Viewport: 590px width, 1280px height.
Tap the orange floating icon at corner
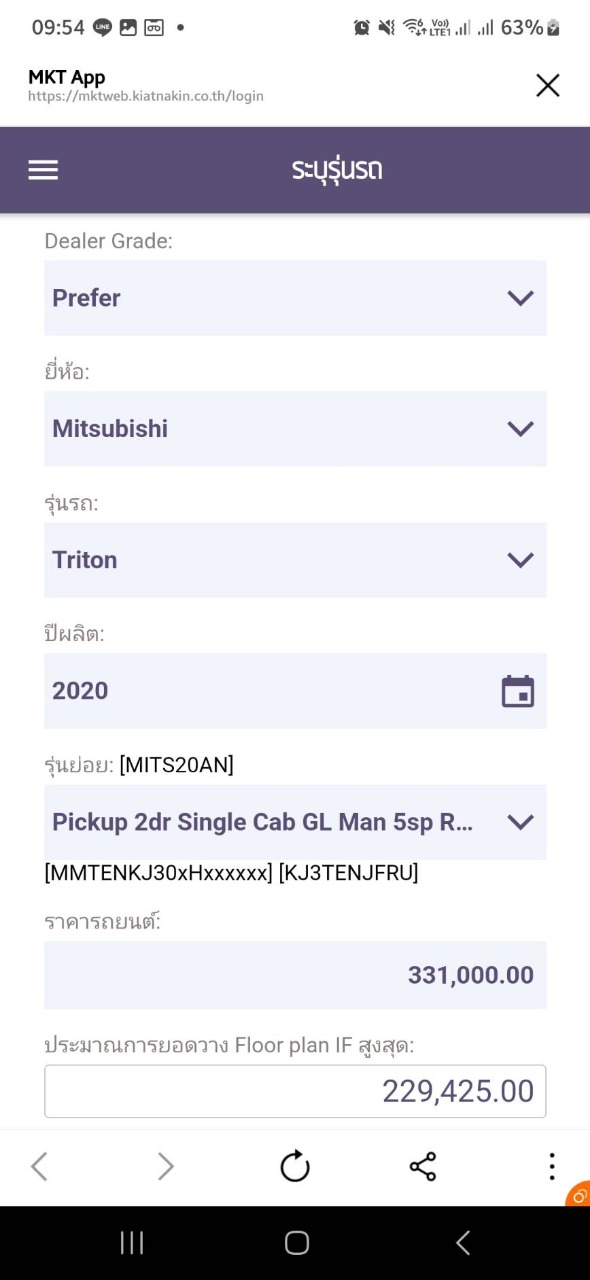(x=578, y=1195)
